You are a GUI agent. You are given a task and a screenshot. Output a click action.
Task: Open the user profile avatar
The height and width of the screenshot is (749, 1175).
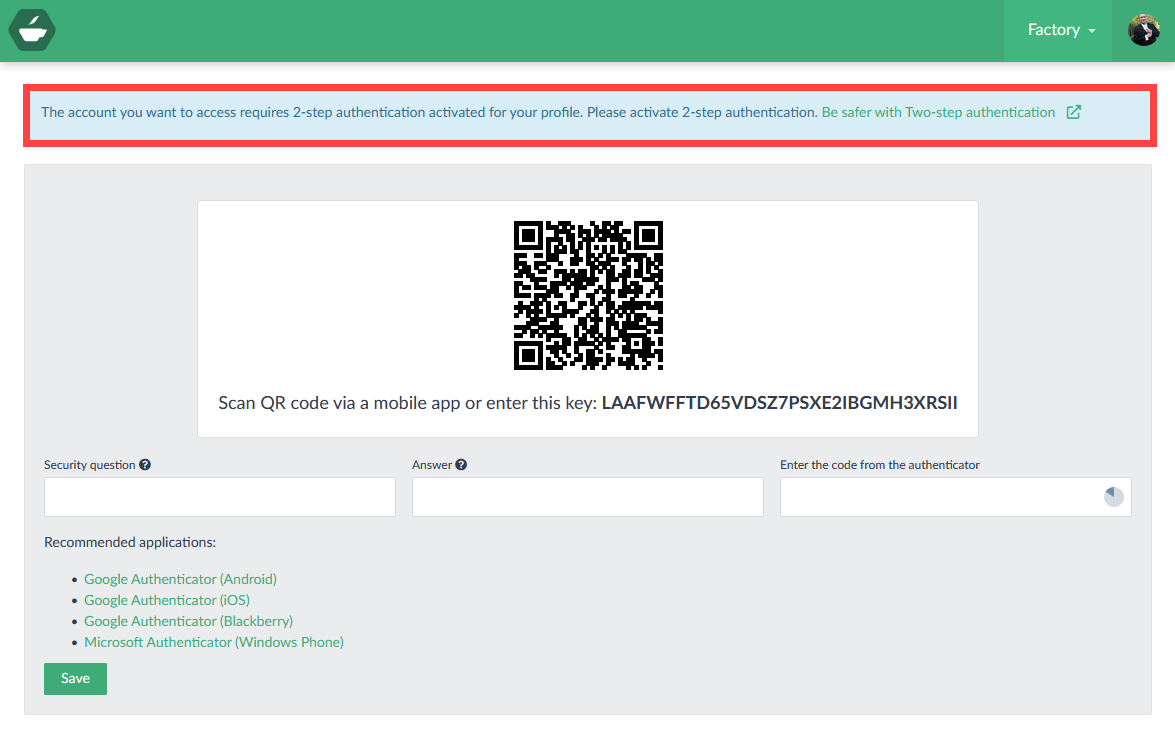click(1144, 30)
